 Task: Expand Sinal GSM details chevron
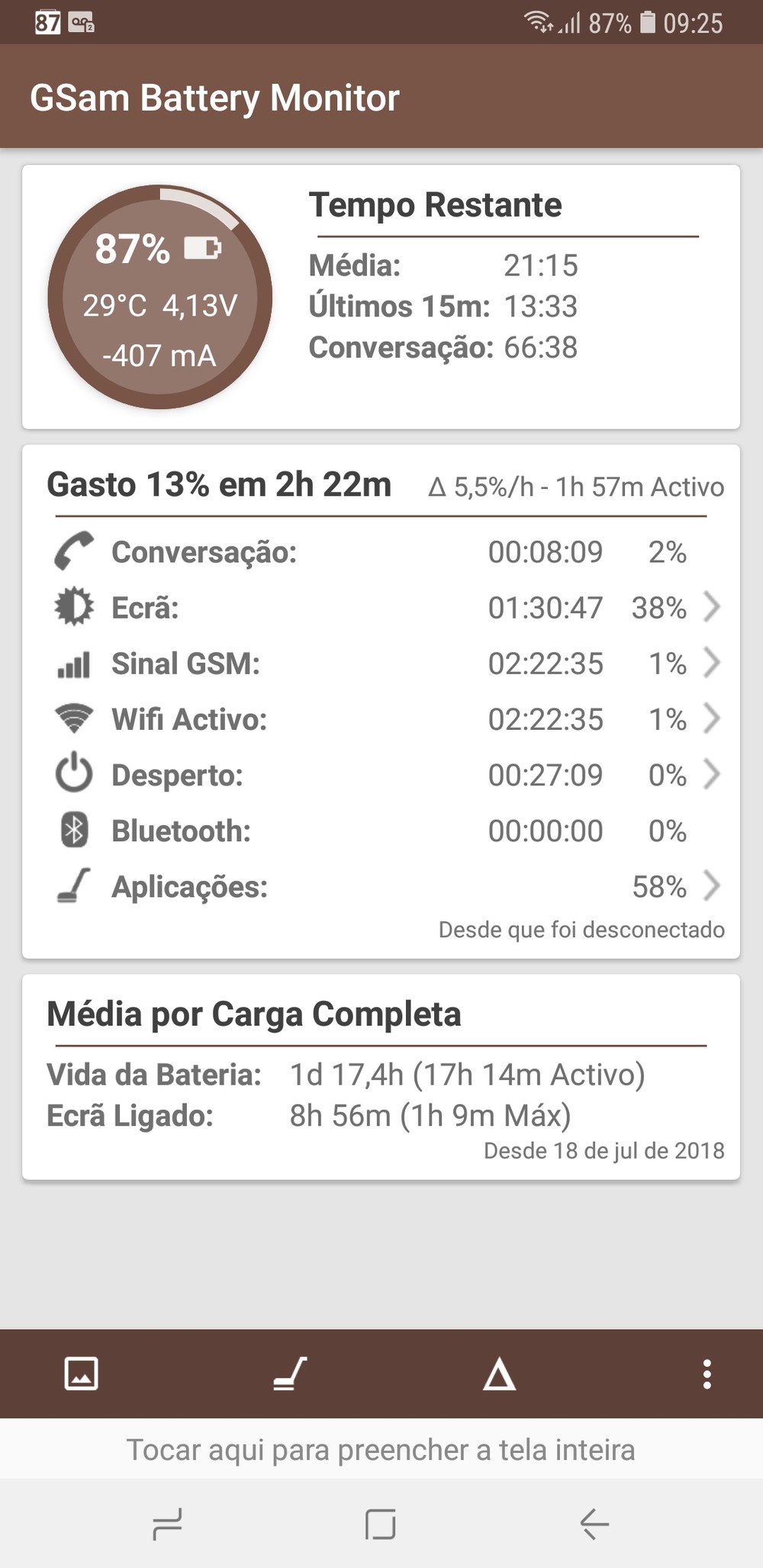(711, 663)
